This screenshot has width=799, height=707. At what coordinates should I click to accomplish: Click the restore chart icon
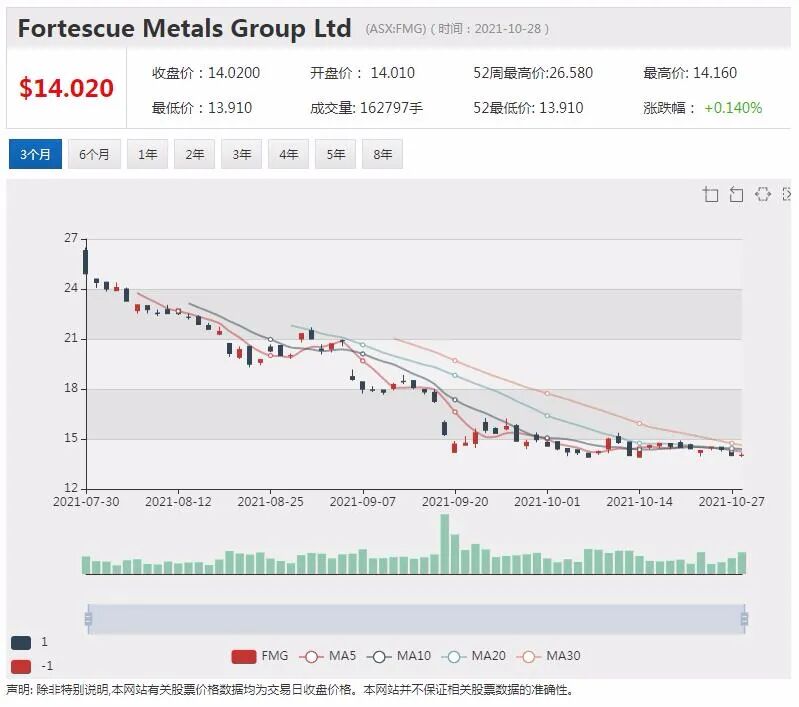[763, 194]
